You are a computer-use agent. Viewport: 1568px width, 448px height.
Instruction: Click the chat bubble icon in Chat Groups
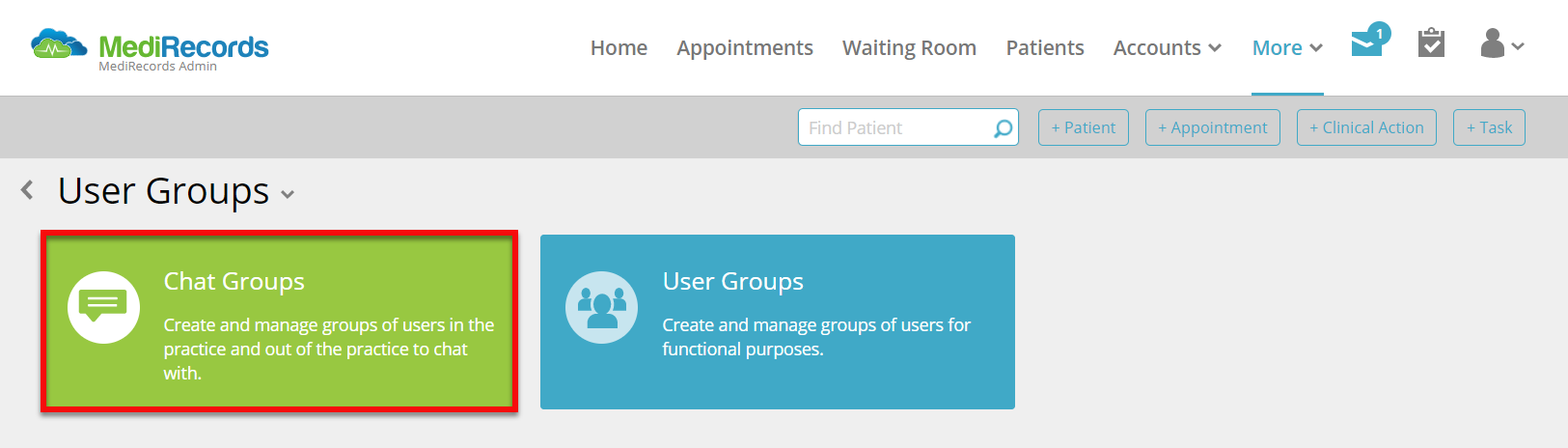(103, 307)
